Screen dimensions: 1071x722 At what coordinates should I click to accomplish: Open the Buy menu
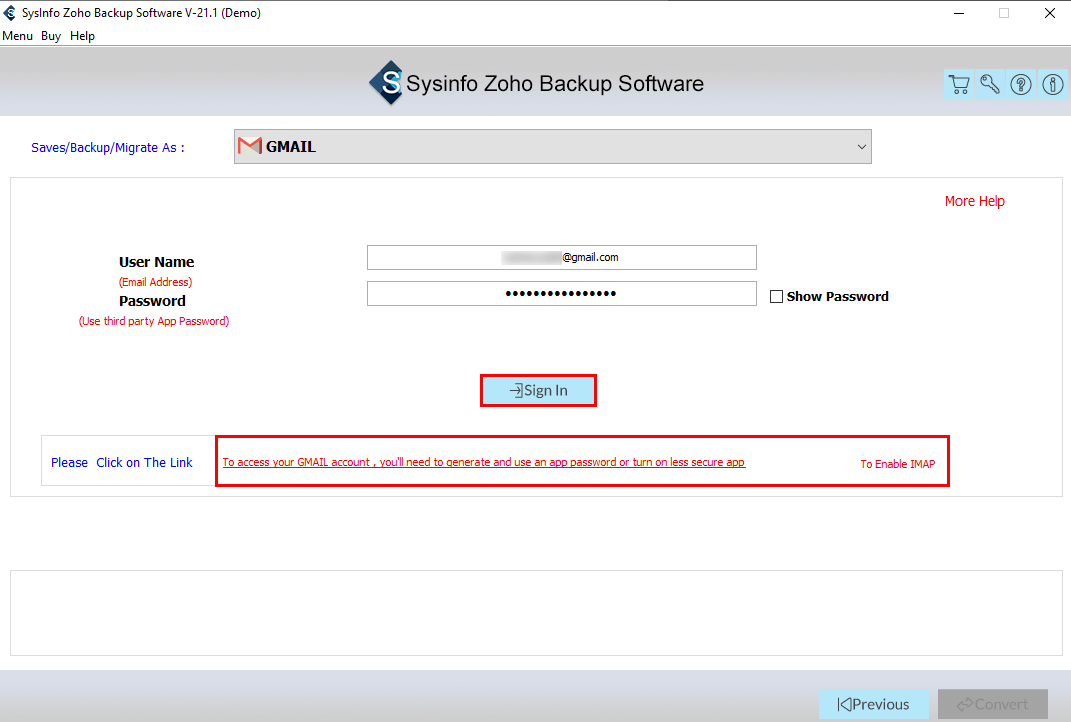pyautogui.click(x=51, y=36)
